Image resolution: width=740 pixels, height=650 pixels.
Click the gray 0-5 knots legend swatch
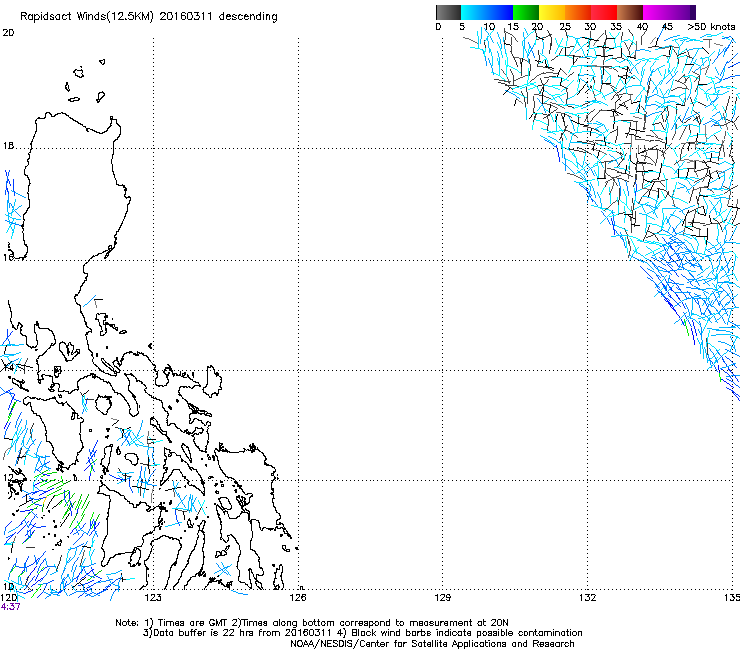coord(448,12)
